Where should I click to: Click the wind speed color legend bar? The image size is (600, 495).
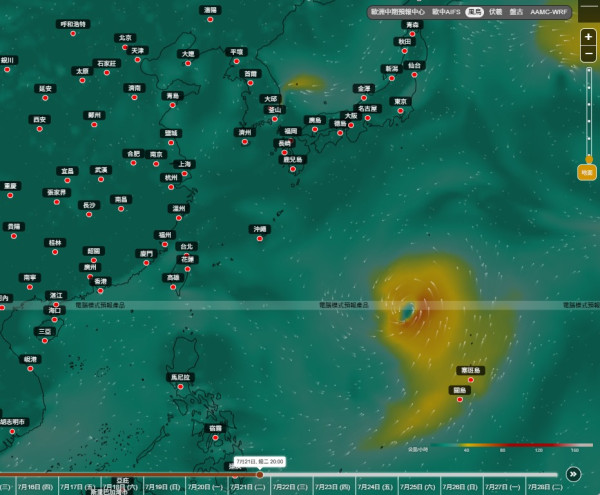(x=512, y=445)
